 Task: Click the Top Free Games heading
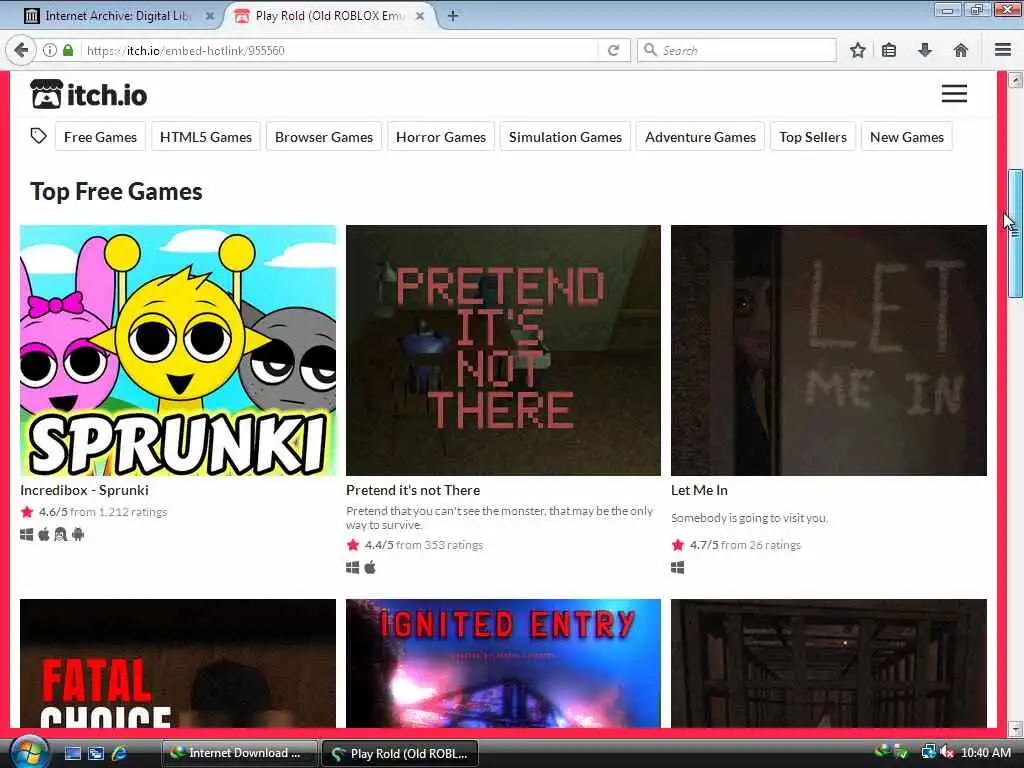click(116, 191)
